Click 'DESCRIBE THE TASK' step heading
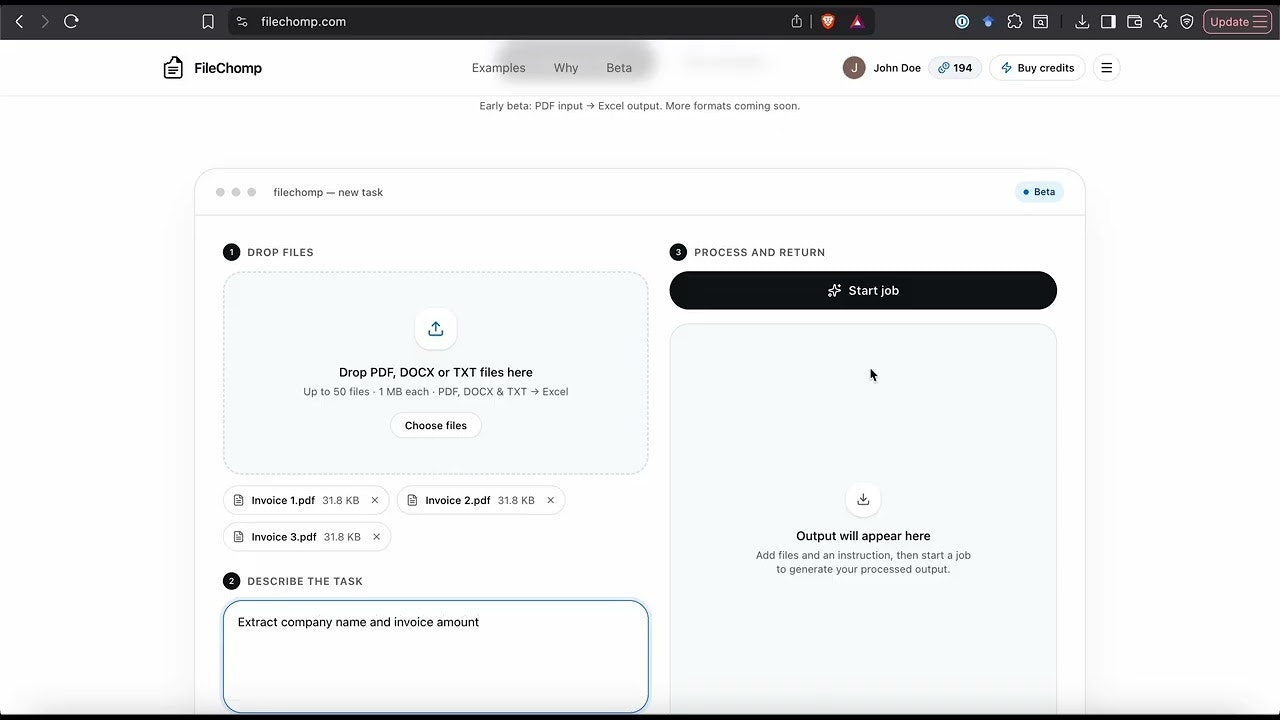 pos(305,581)
